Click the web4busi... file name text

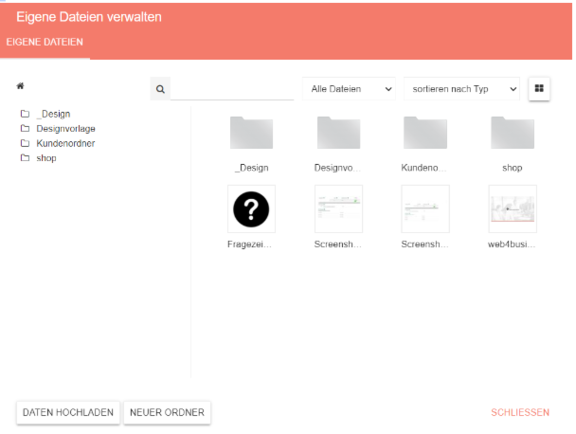[x=511, y=244]
